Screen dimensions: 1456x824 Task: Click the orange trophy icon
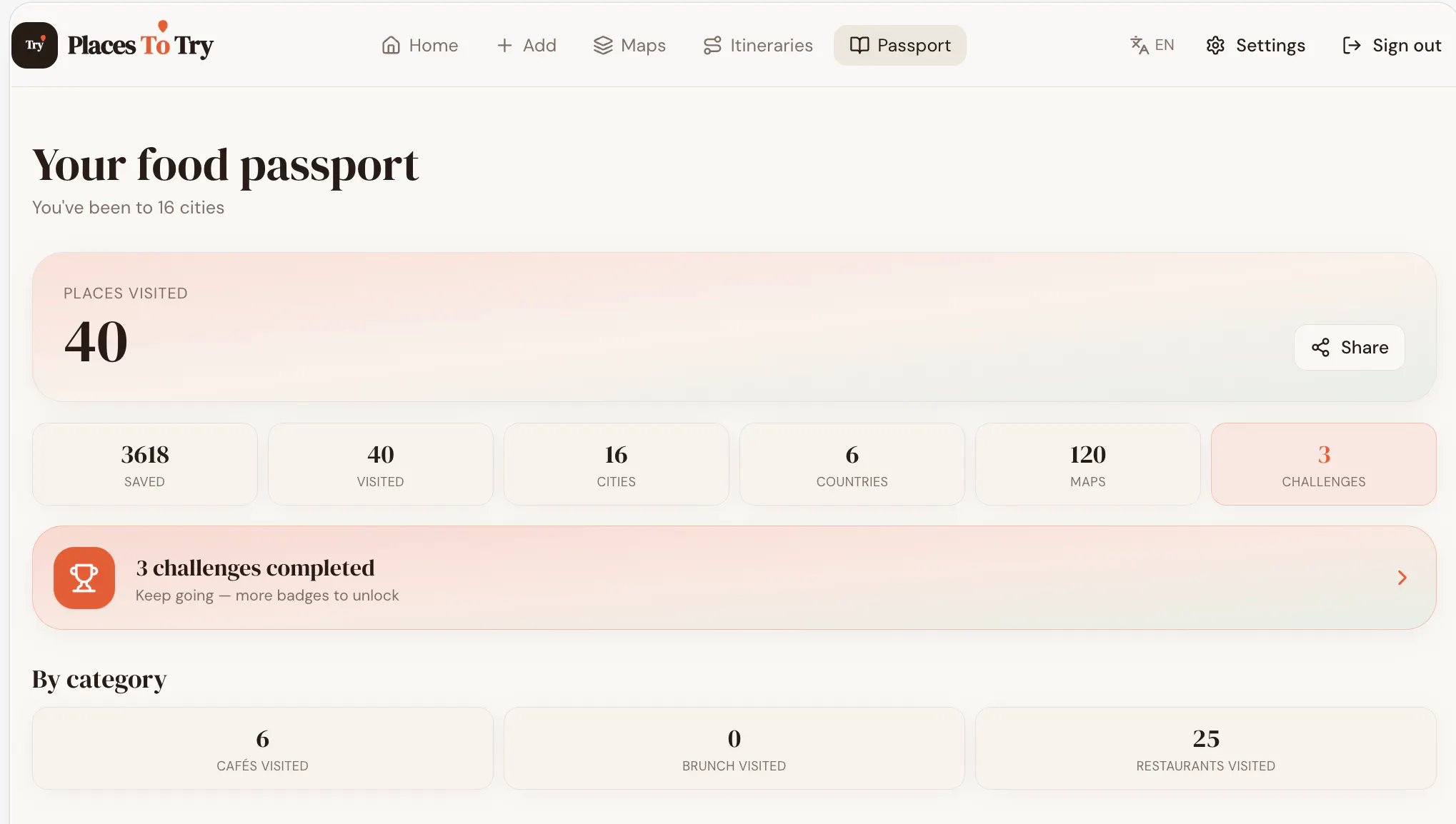(84, 578)
